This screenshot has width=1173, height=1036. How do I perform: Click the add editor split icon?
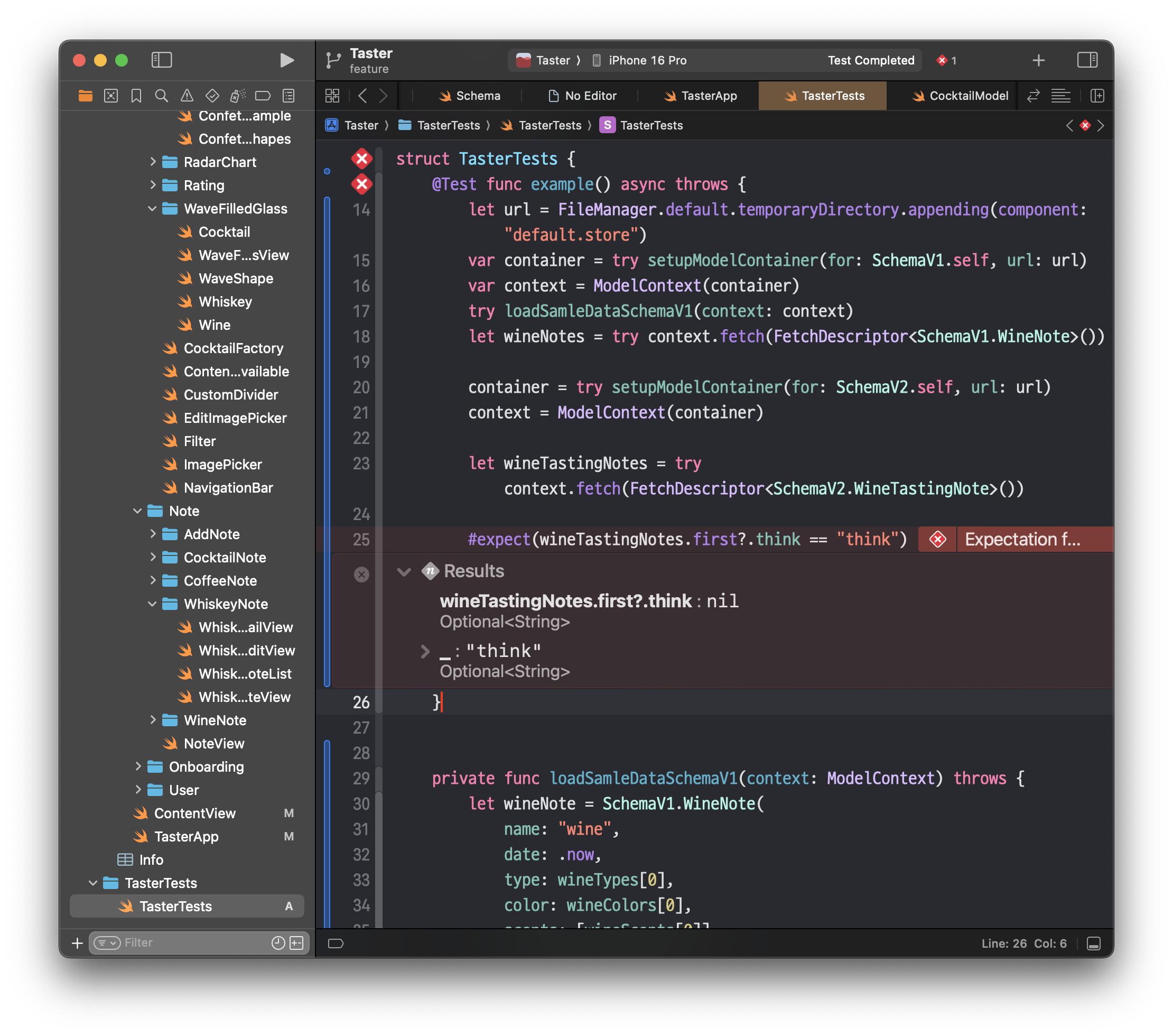[x=1097, y=96]
